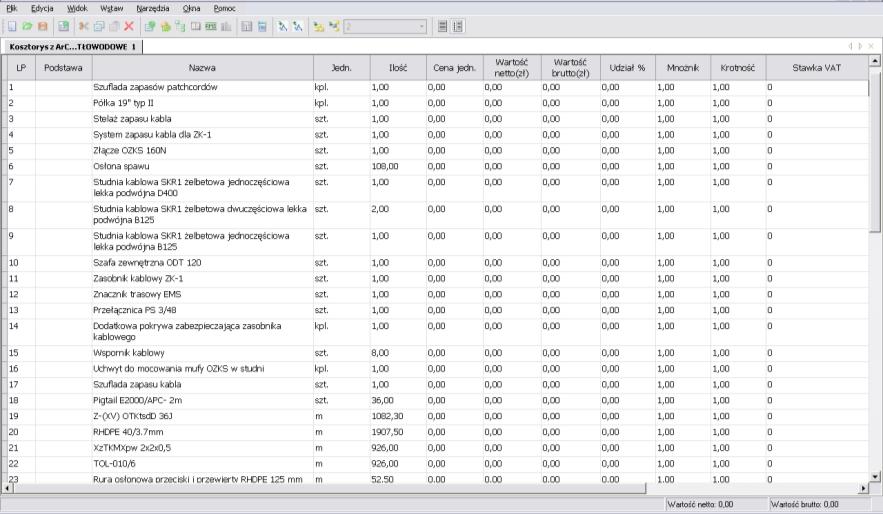Click 'Wartość brutto: 0,00' in status bar
Image resolution: width=883 pixels, height=514 pixels.
tap(805, 504)
